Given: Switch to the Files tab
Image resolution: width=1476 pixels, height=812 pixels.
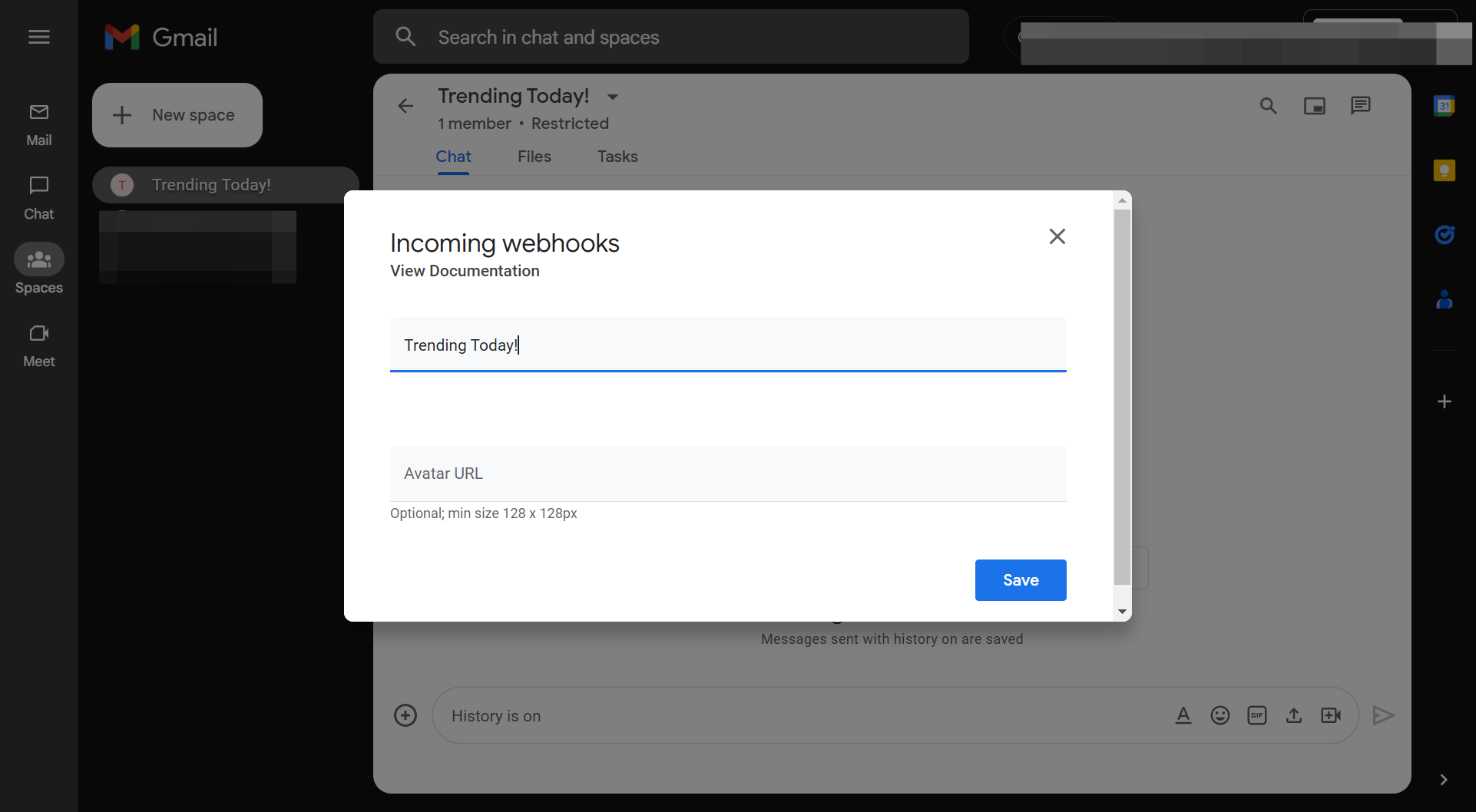Looking at the screenshot, I should pos(534,157).
